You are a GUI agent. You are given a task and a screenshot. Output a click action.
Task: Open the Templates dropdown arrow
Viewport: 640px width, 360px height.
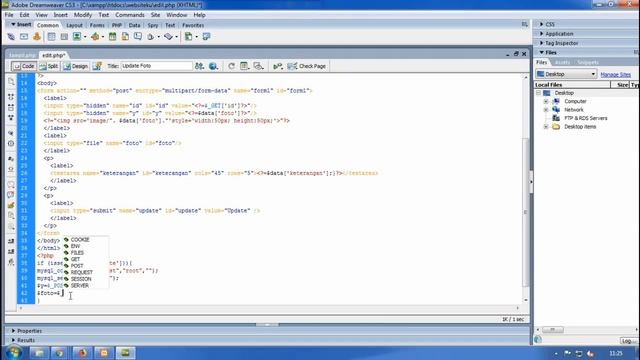point(196,37)
